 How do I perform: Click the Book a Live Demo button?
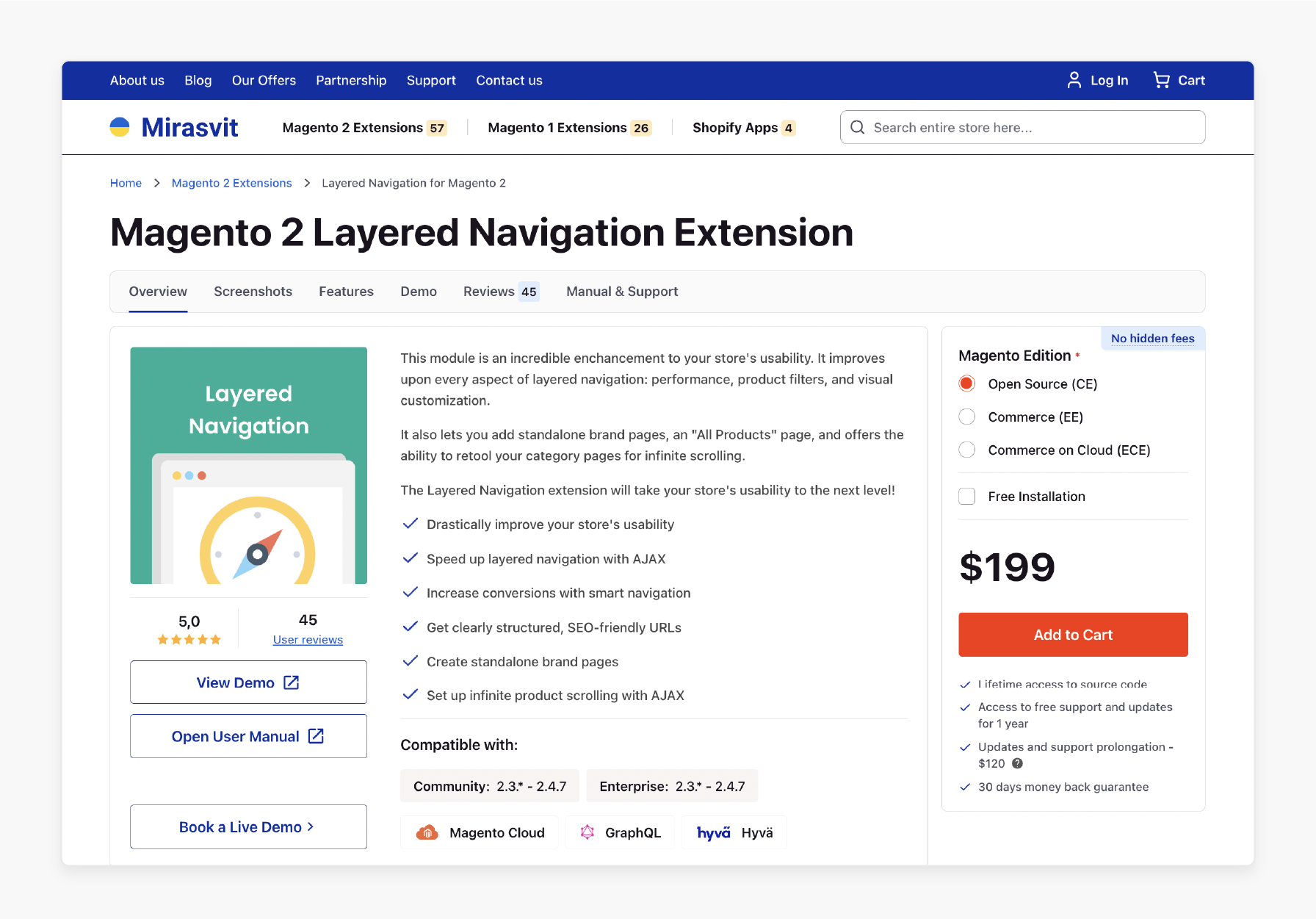(x=248, y=826)
